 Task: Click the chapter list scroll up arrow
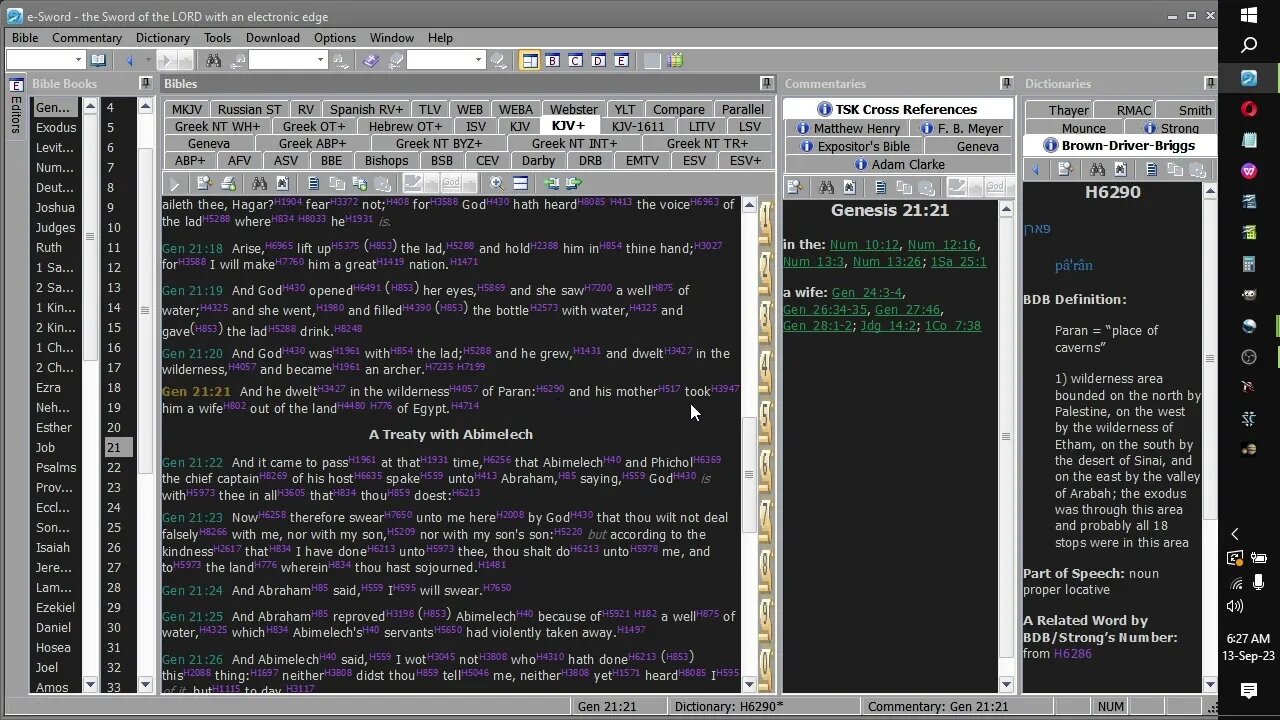(x=146, y=105)
